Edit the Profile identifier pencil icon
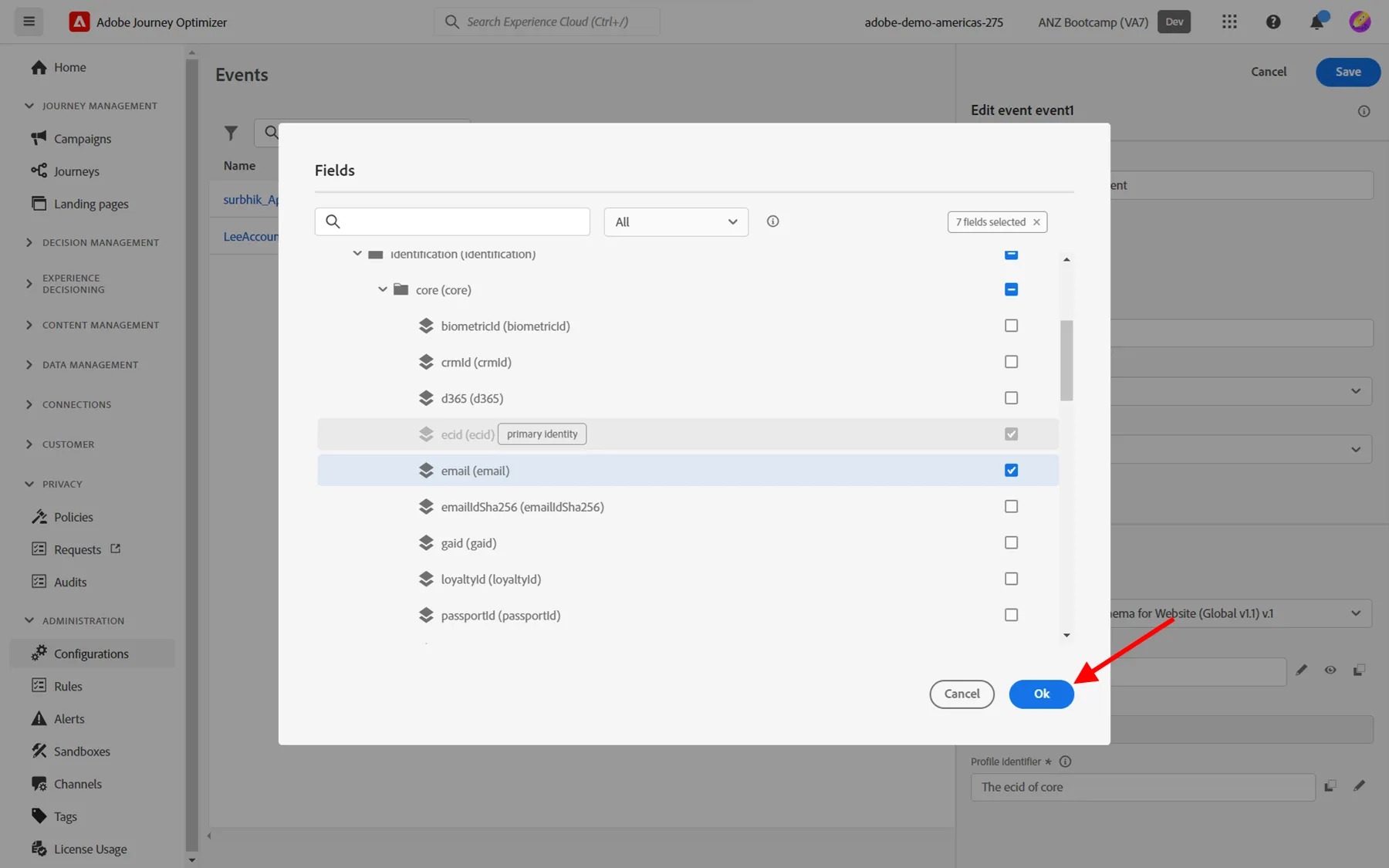Image resolution: width=1389 pixels, height=868 pixels. (x=1359, y=786)
